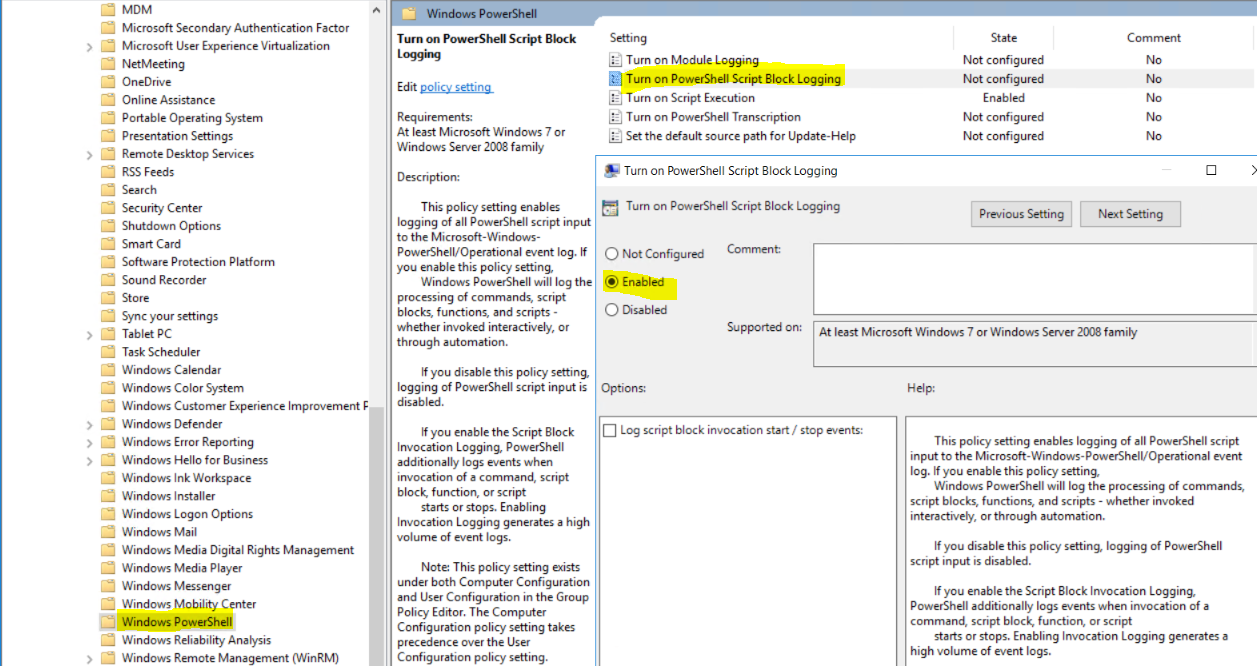The image size is (1257, 666).
Task: Click the dialog header policy icon
Action: coord(609,208)
